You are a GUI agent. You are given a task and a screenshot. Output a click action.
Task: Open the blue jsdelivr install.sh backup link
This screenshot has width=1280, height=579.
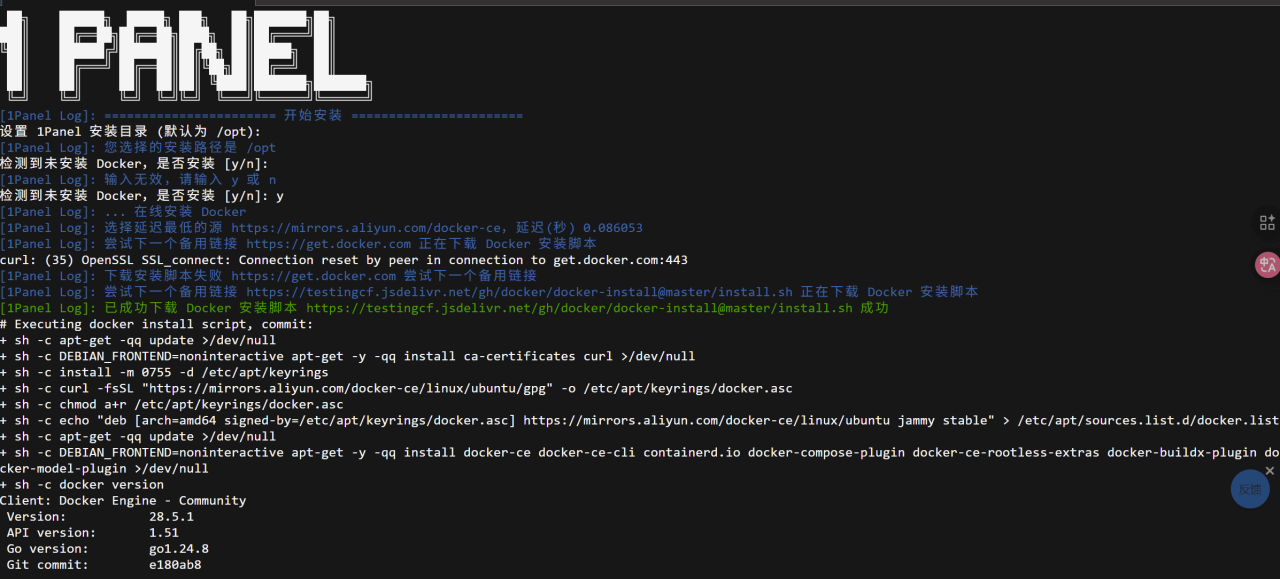pyautogui.click(x=519, y=292)
